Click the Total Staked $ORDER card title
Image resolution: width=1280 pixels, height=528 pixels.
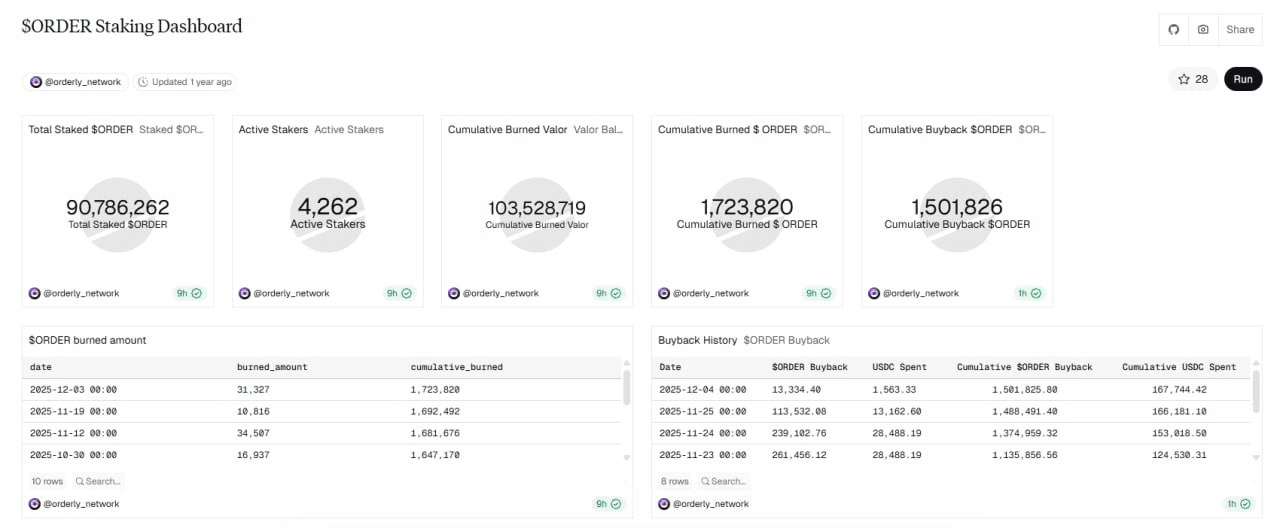tap(81, 129)
